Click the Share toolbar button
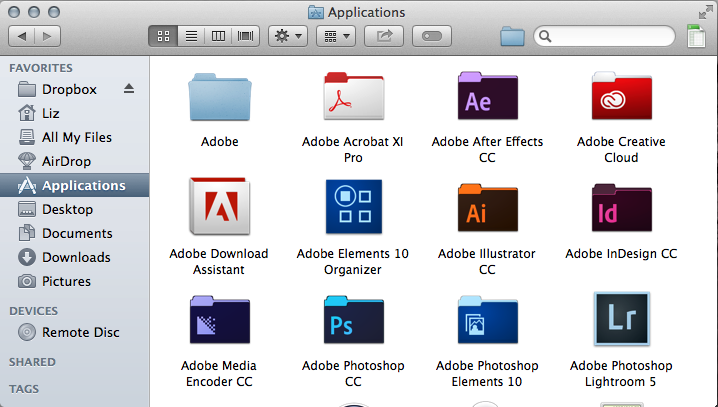718x407 pixels. point(384,36)
